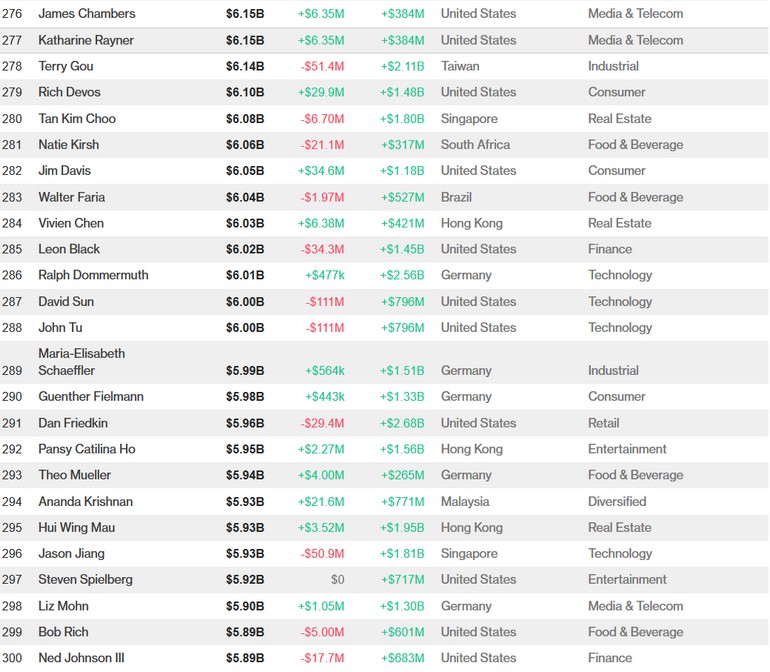The image size is (770, 672).
Task: Select the Terry Gou row
Action: click(67, 66)
